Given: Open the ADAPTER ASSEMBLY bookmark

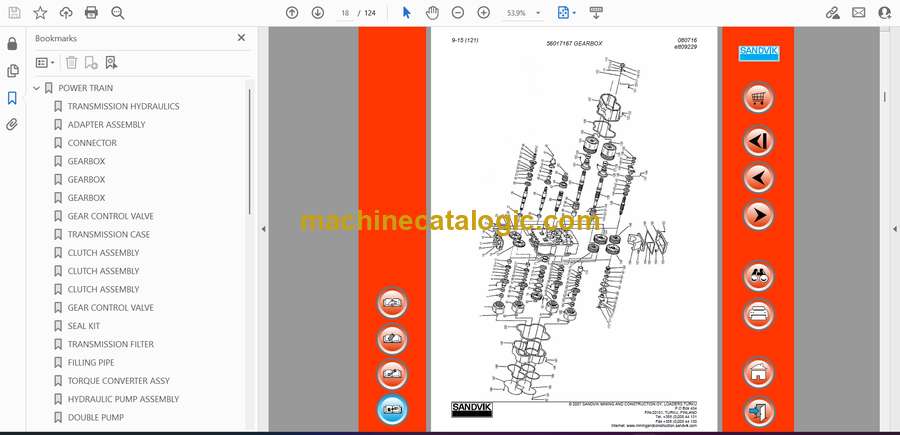Looking at the screenshot, I should coord(106,125).
